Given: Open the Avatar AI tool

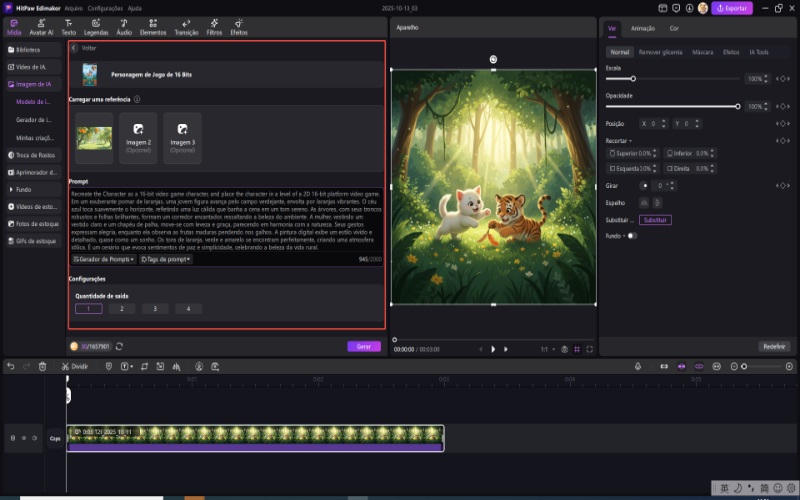Looking at the screenshot, I should tap(41, 26).
